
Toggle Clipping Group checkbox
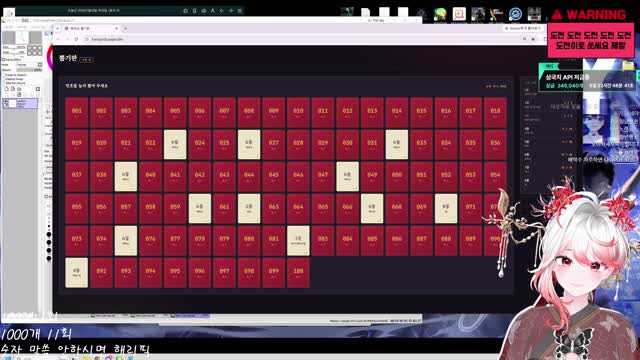tap(3, 79)
